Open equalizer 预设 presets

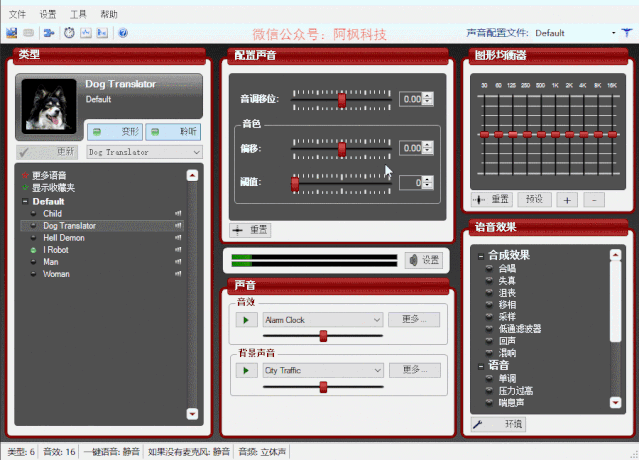[x=534, y=200]
